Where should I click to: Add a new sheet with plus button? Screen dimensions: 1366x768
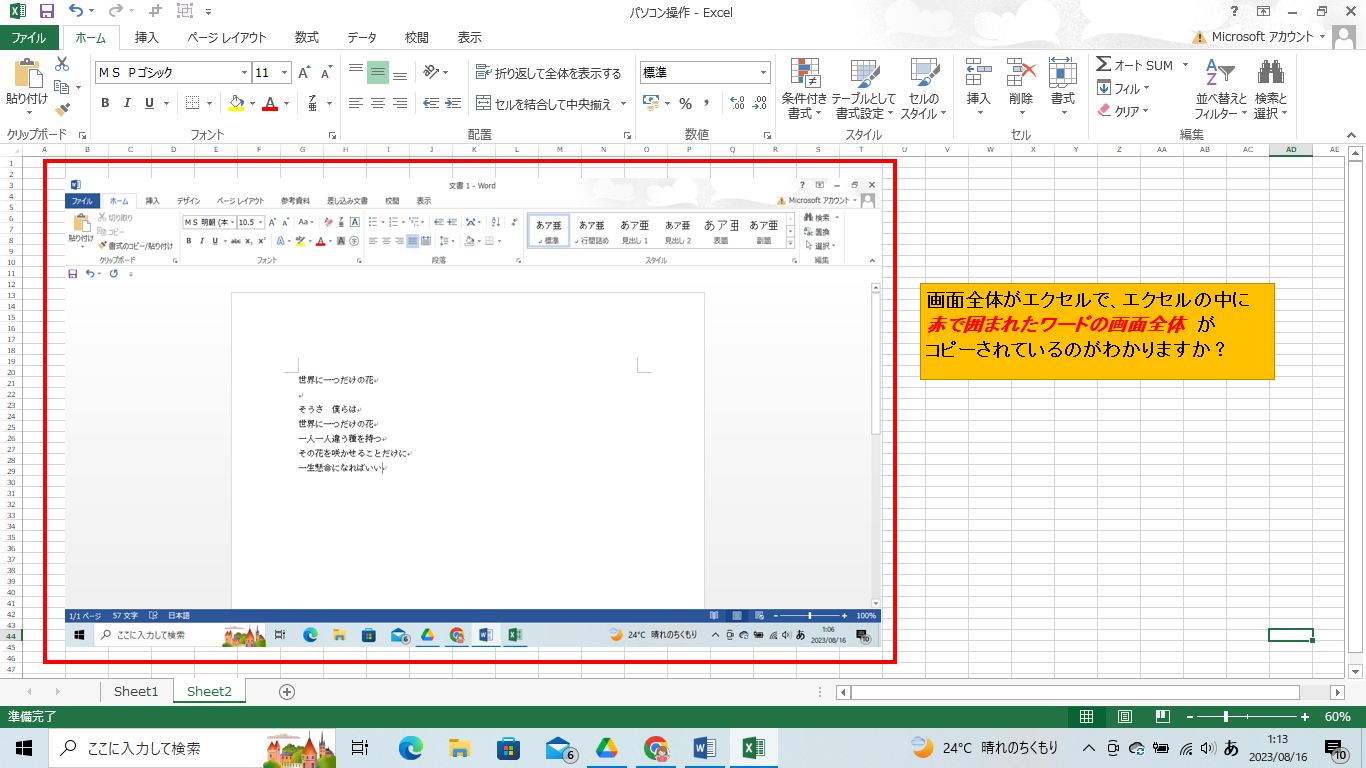click(287, 691)
